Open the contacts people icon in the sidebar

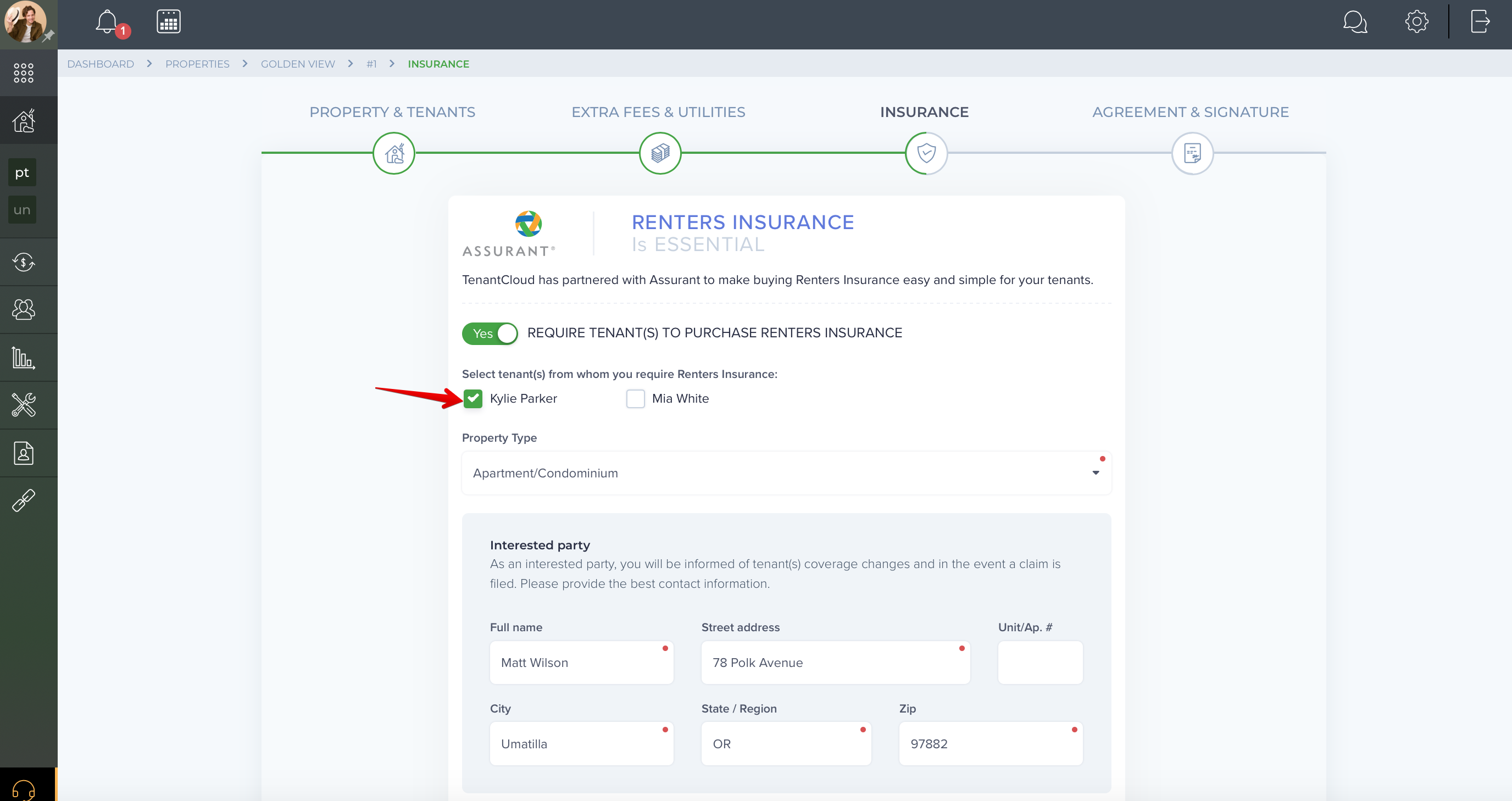coord(24,310)
